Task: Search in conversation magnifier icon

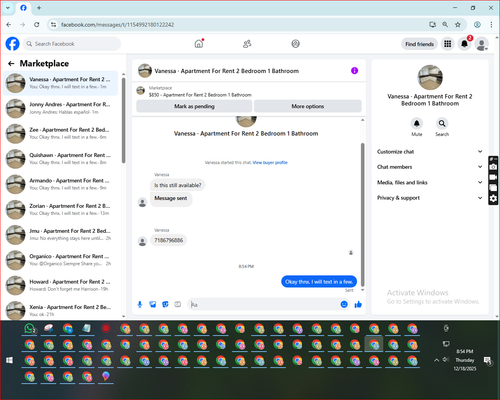Action: [442, 123]
